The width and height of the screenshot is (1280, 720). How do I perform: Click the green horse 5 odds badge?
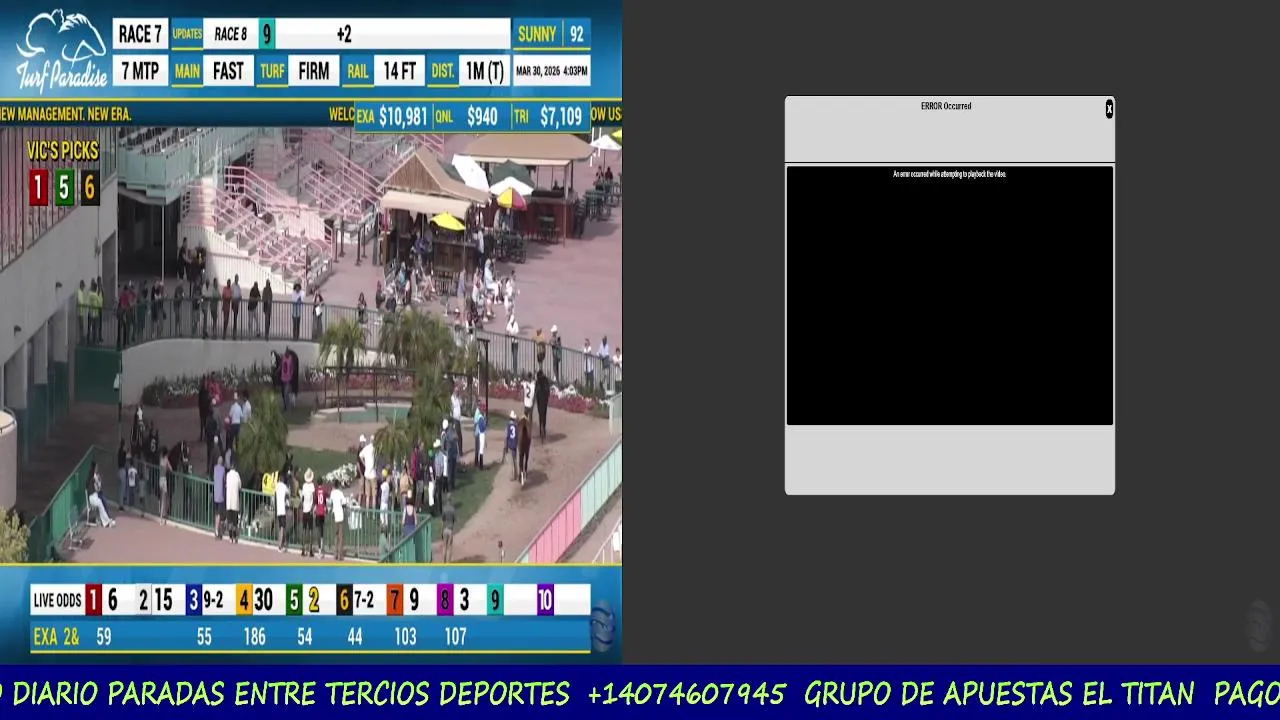pyautogui.click(x=293, y=600)
